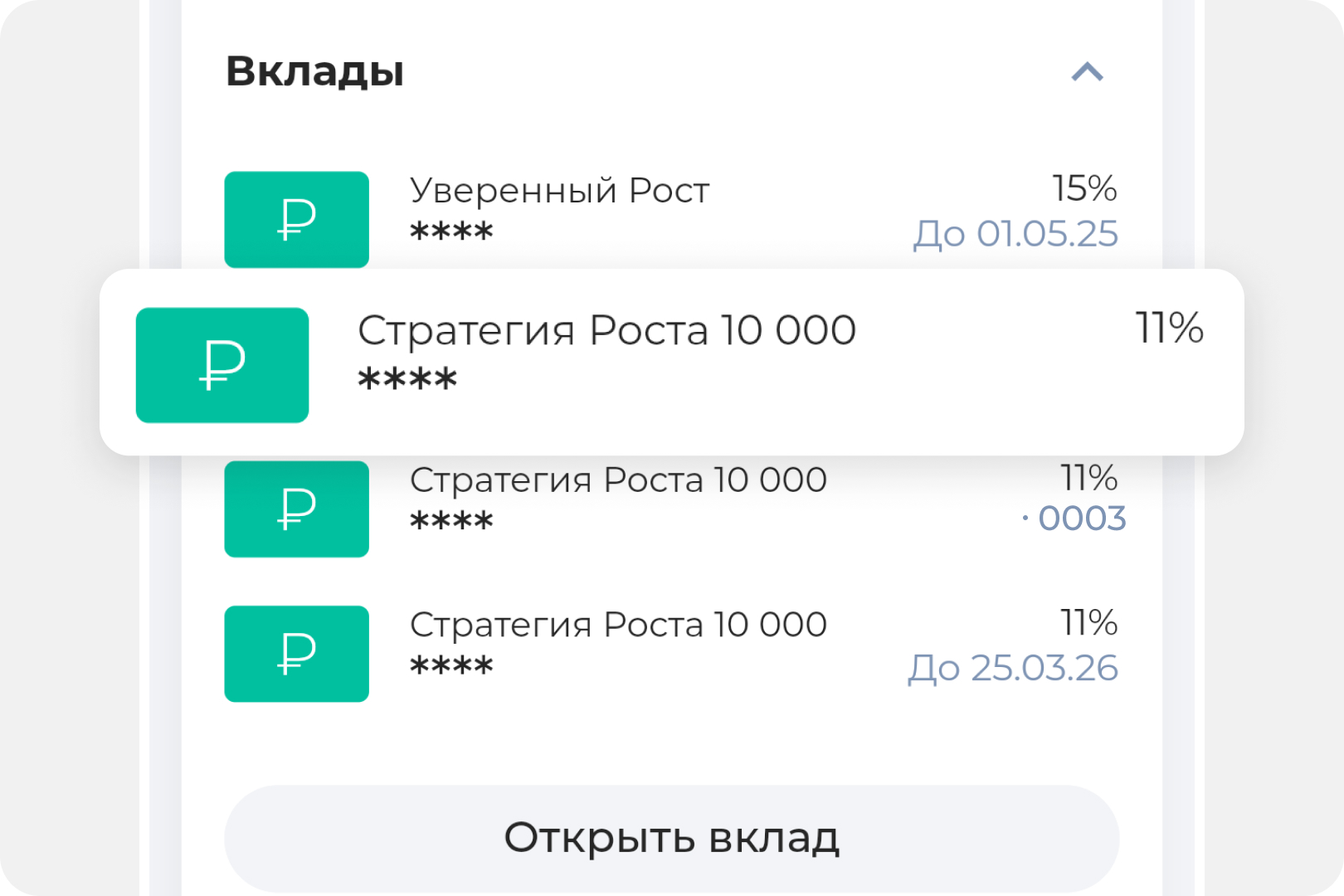This screenshot has width=1344, height=896.
Task: Click the 11% rate above До 25.03.26
Action: (1088, 623)
